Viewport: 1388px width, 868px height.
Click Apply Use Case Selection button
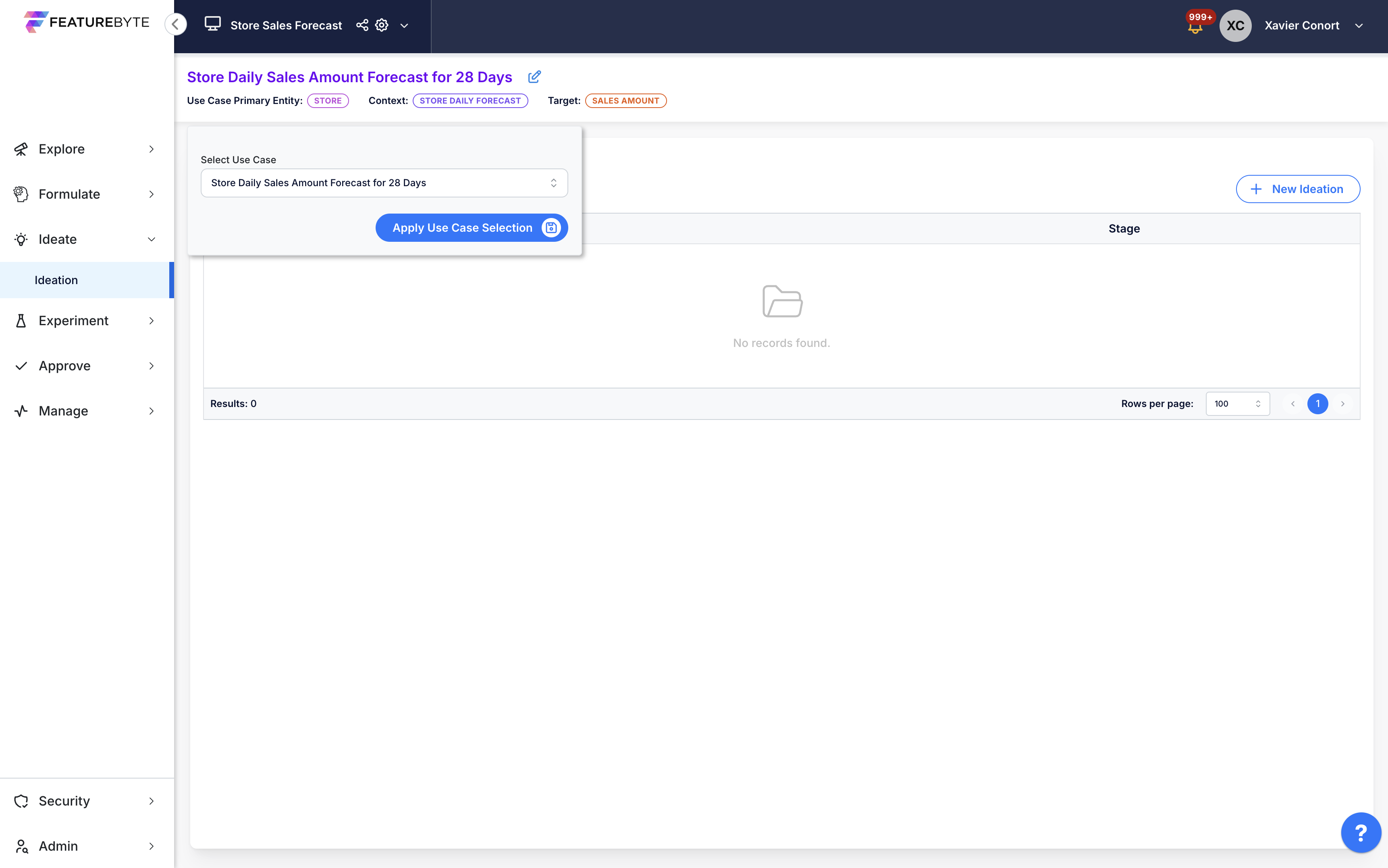[x=471, y=228]
